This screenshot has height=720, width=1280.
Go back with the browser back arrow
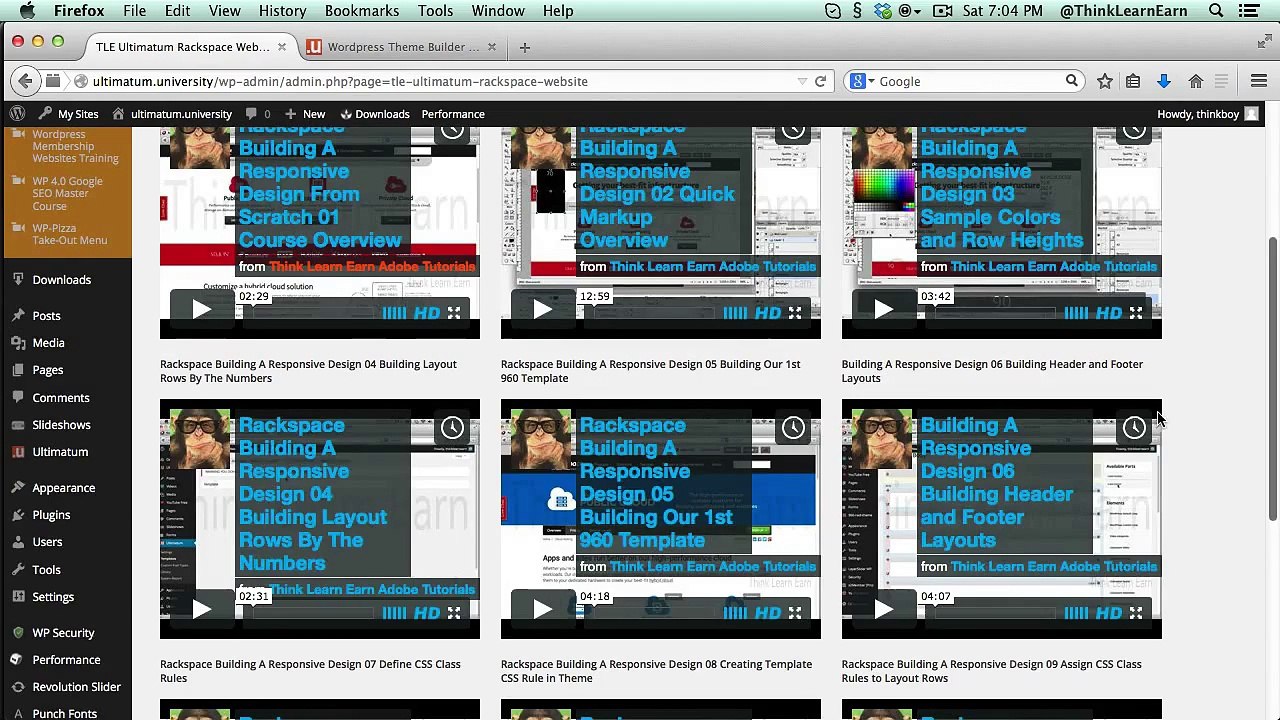(25, 81)
